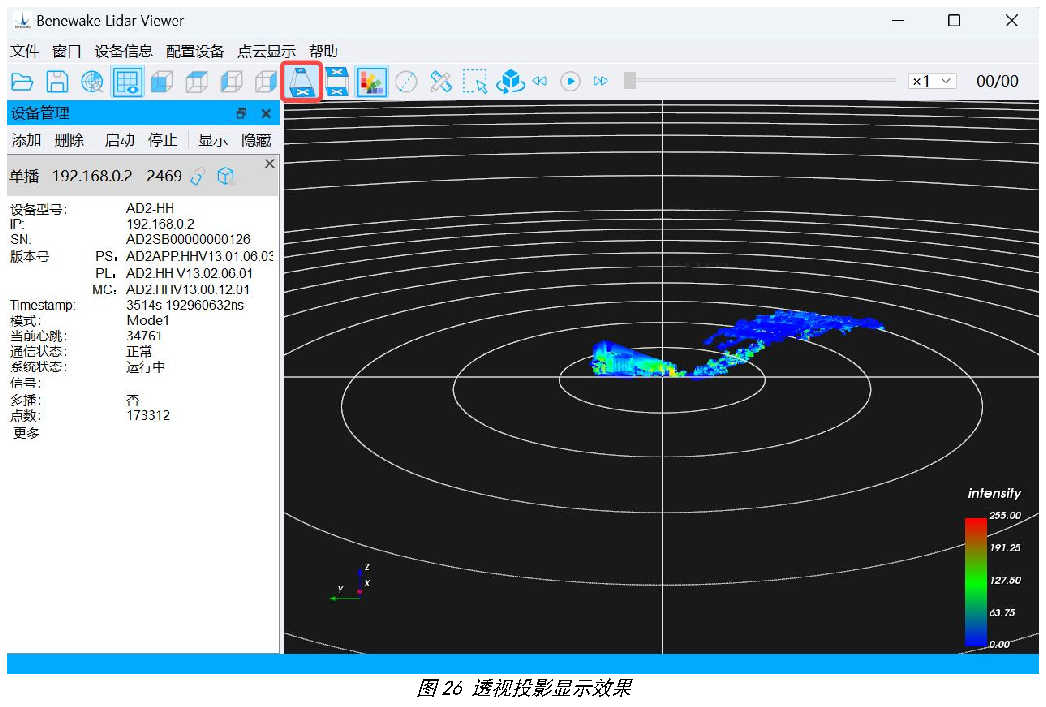Click the save disk icon in toolbar
The height and width of the screenshot is (707, 1046).
click(x=57, y=82)
